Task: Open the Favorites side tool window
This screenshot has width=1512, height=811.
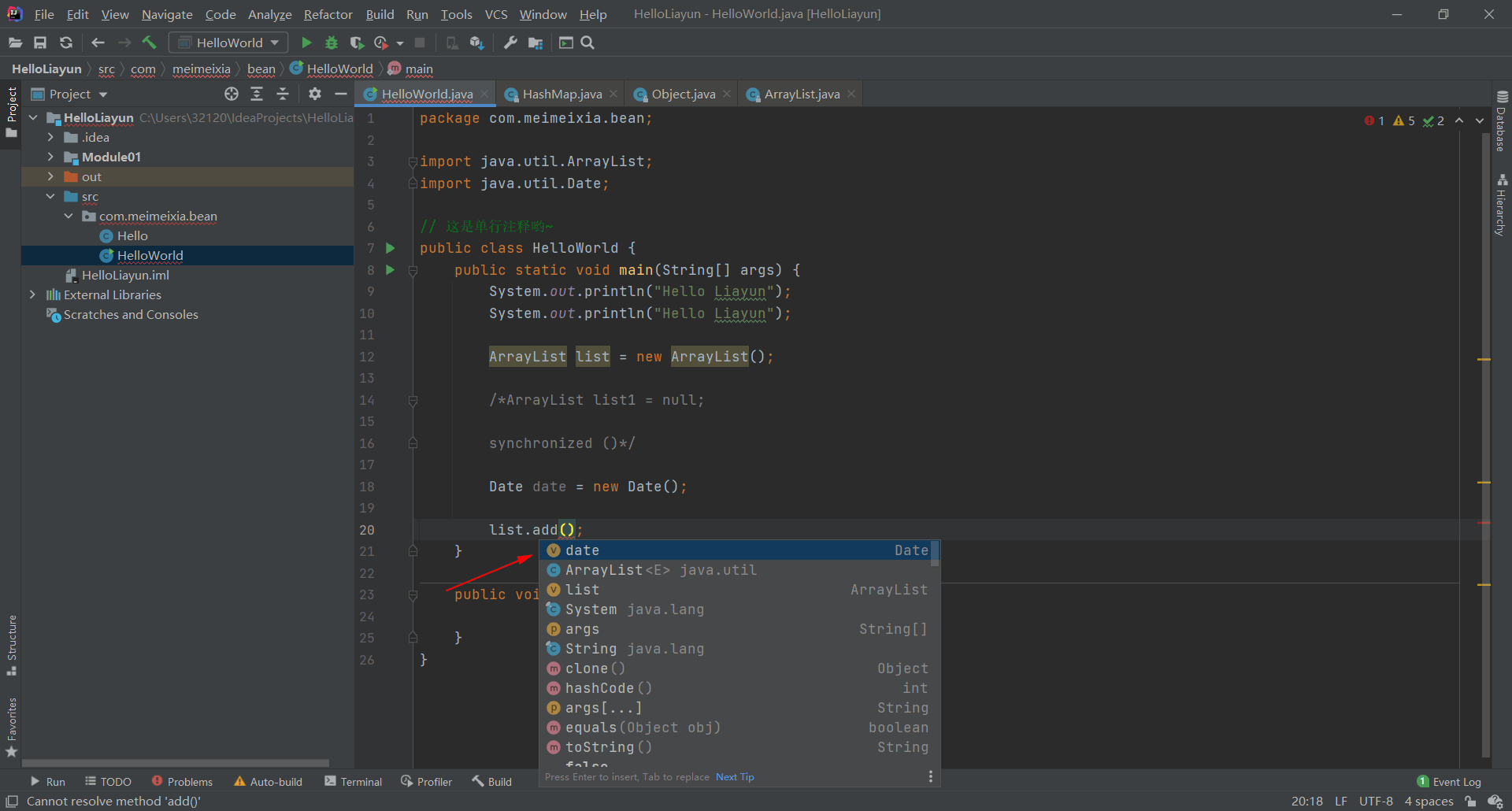Action: pyautogui.click(x=12, y=727)
